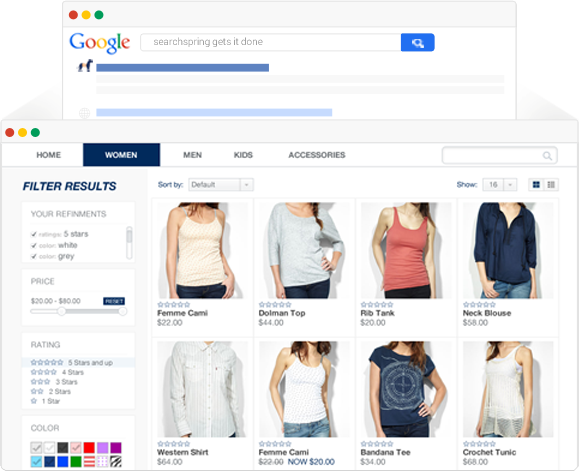Image resolution: width=579 pixels, height=471 pixels.
Task: Toggle the checked pink color swatch
Action: 76,448
